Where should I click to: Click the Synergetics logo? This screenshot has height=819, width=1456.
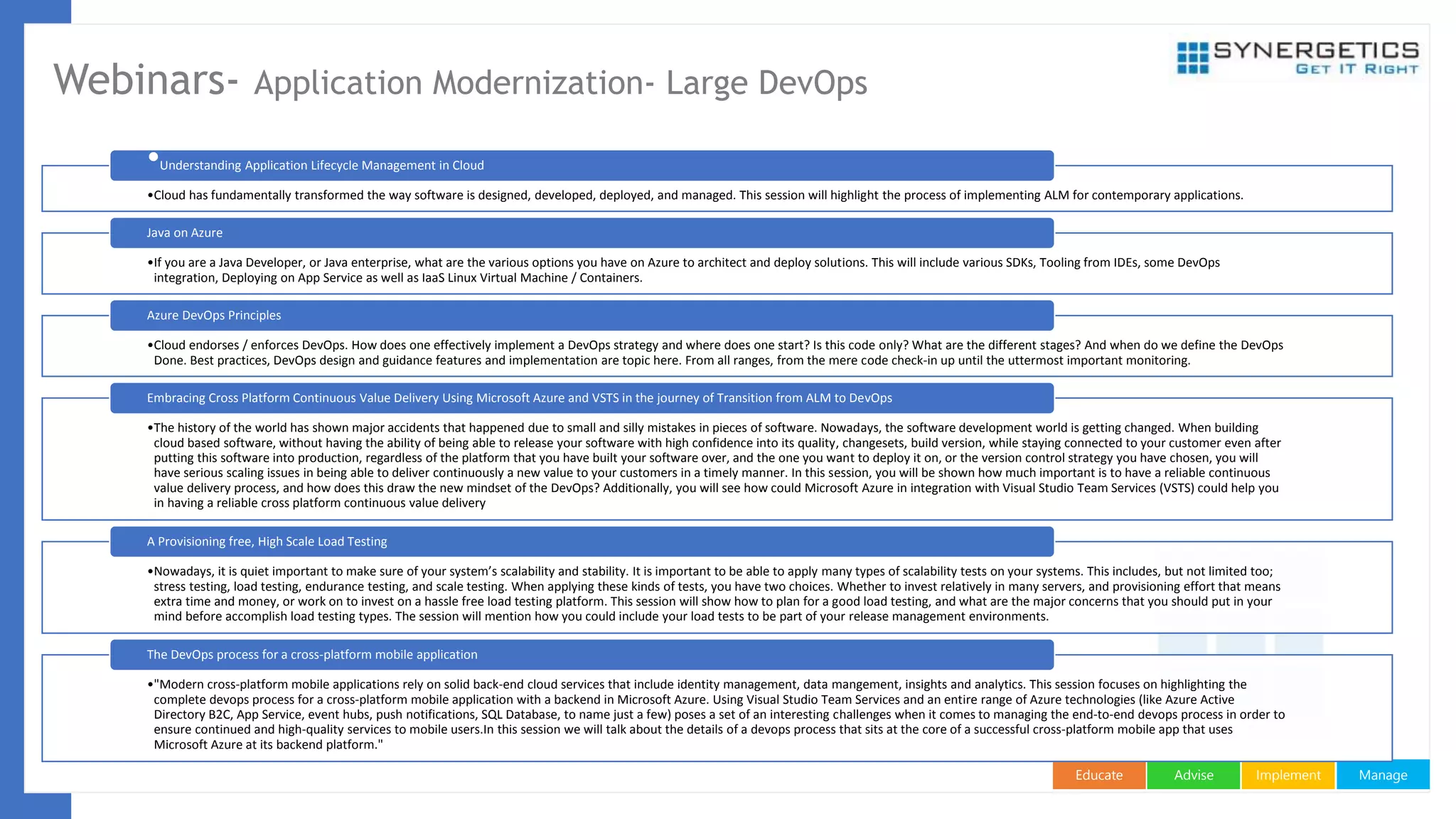[1297, 58]
